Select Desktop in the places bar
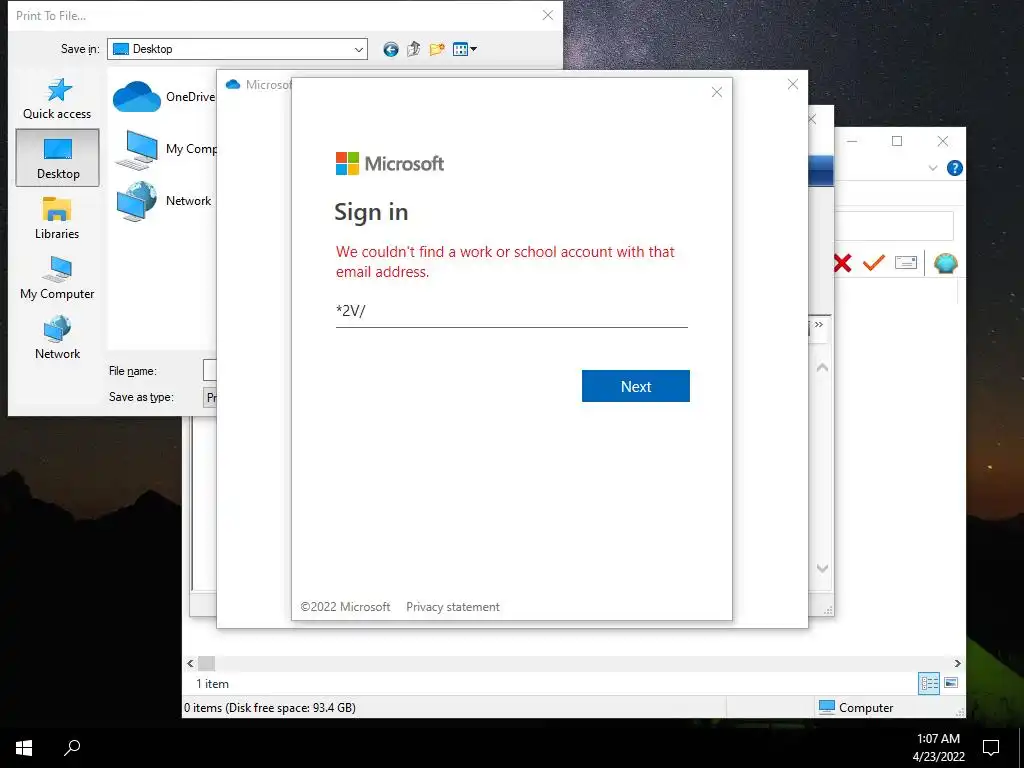 click(57, 157)
